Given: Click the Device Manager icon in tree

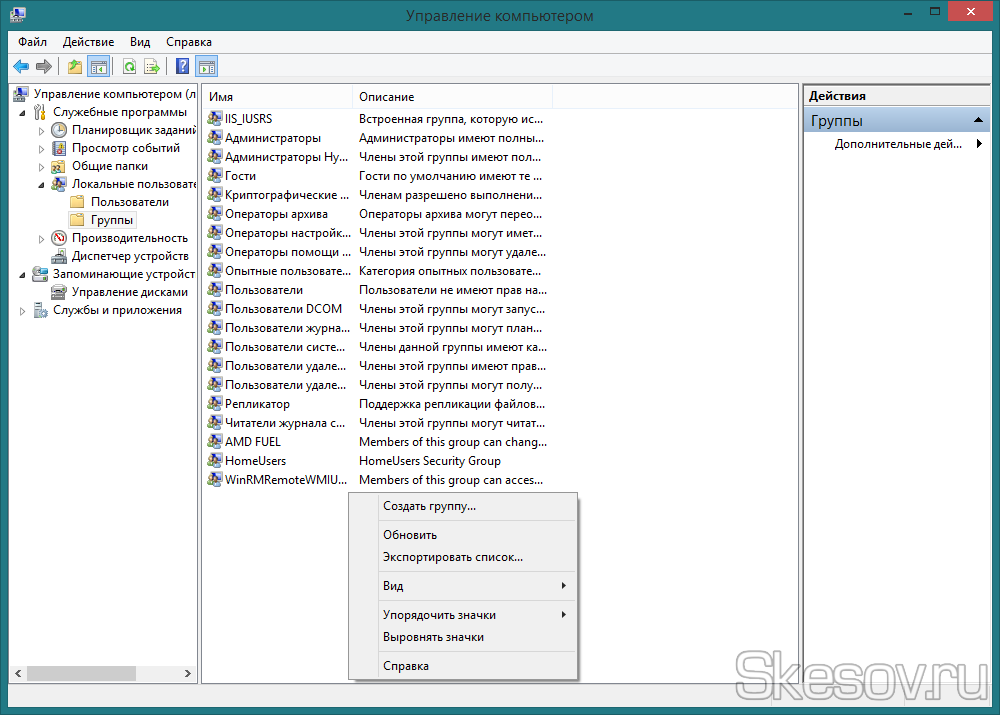Looking at the screenshot, I should [x=60, y=256].
